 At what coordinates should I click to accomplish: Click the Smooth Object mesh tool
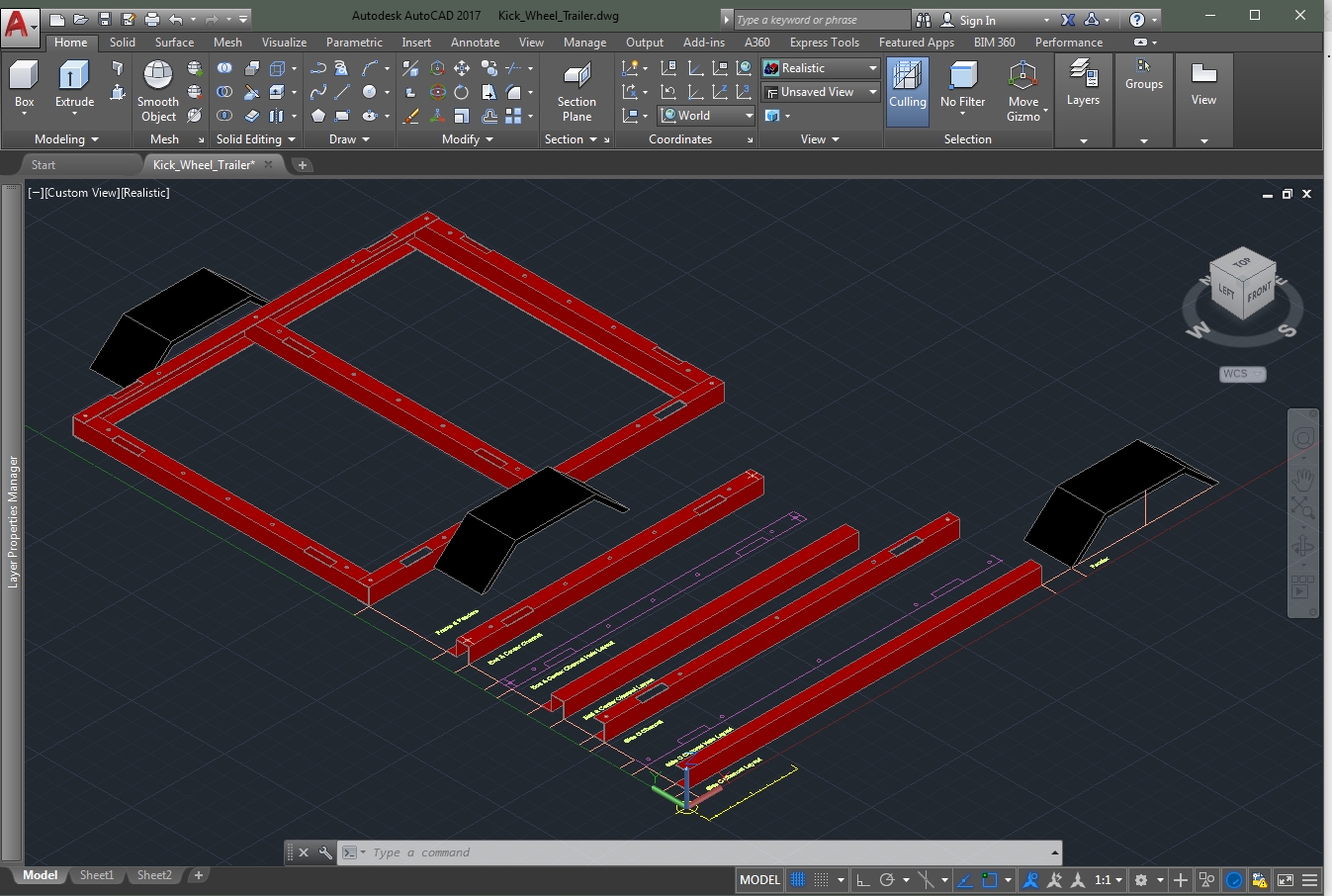158,91
